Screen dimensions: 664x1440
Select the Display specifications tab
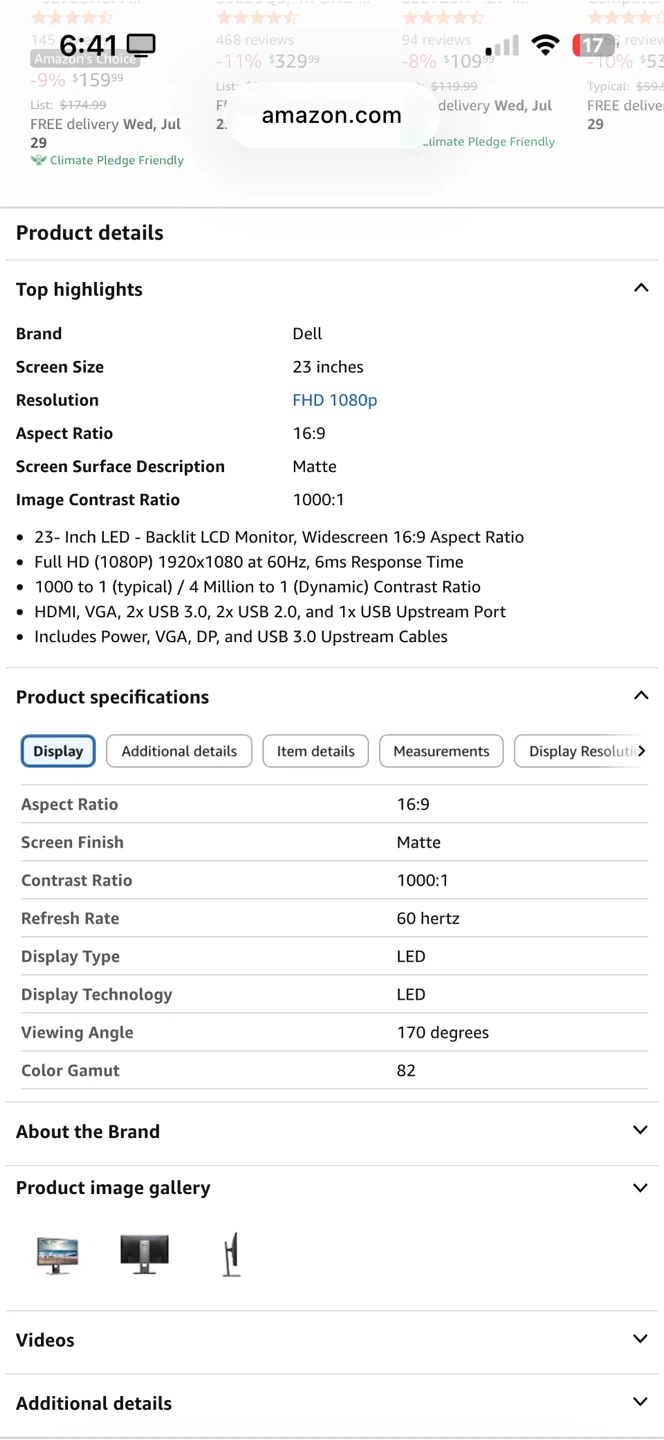click(x=58, y=751)
